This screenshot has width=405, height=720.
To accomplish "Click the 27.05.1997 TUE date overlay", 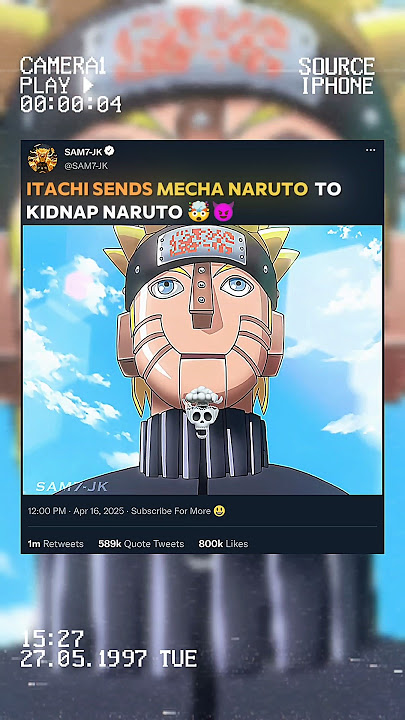I will 109,658.
